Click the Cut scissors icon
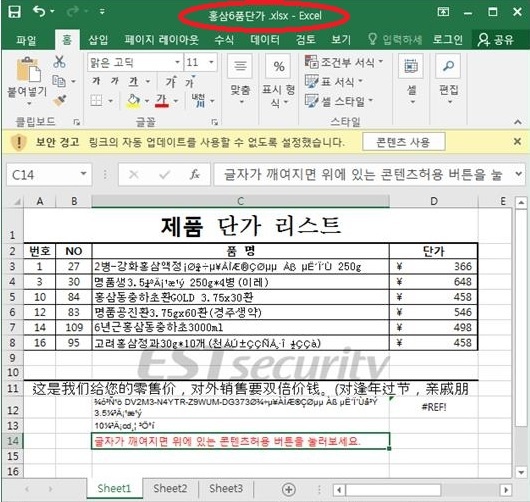The image size is (530, 502). pyautogui.click(x=59, y=62)
